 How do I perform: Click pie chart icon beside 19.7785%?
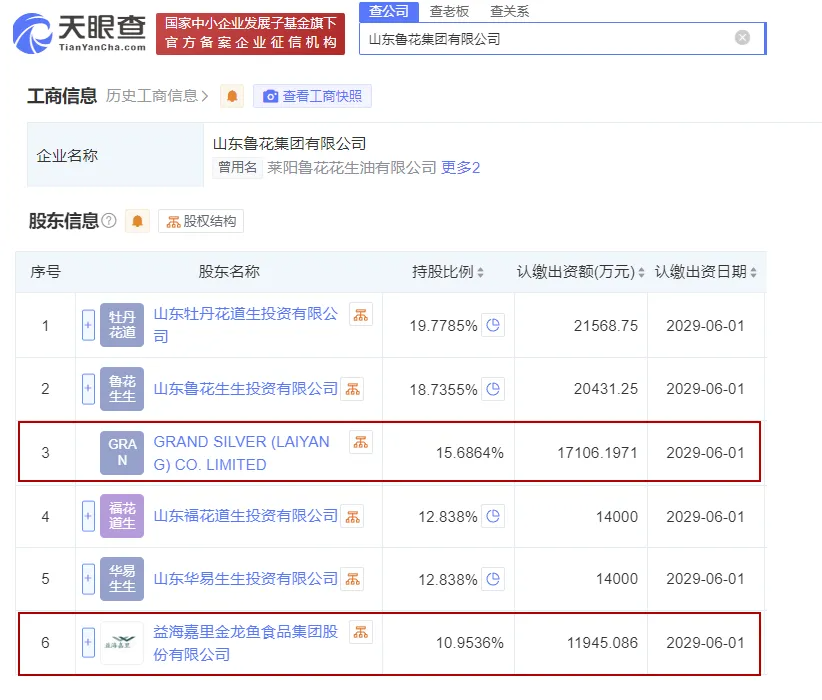tap(492, 325)
